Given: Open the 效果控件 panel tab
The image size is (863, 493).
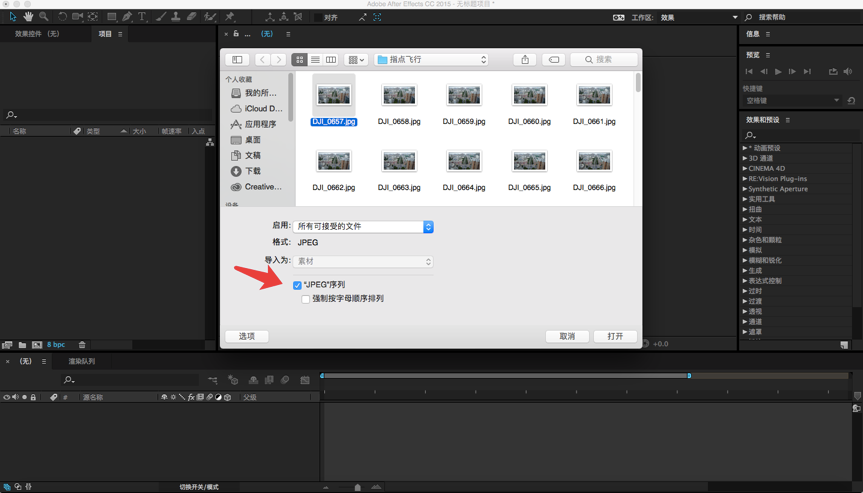Looking at the screenshot, I should (x=37, y=34).
